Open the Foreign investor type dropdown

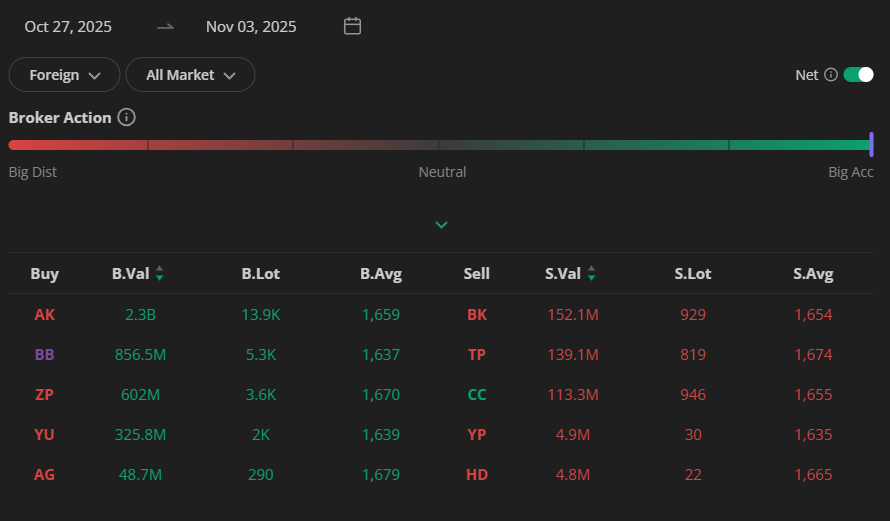click(x=65, y=75)
